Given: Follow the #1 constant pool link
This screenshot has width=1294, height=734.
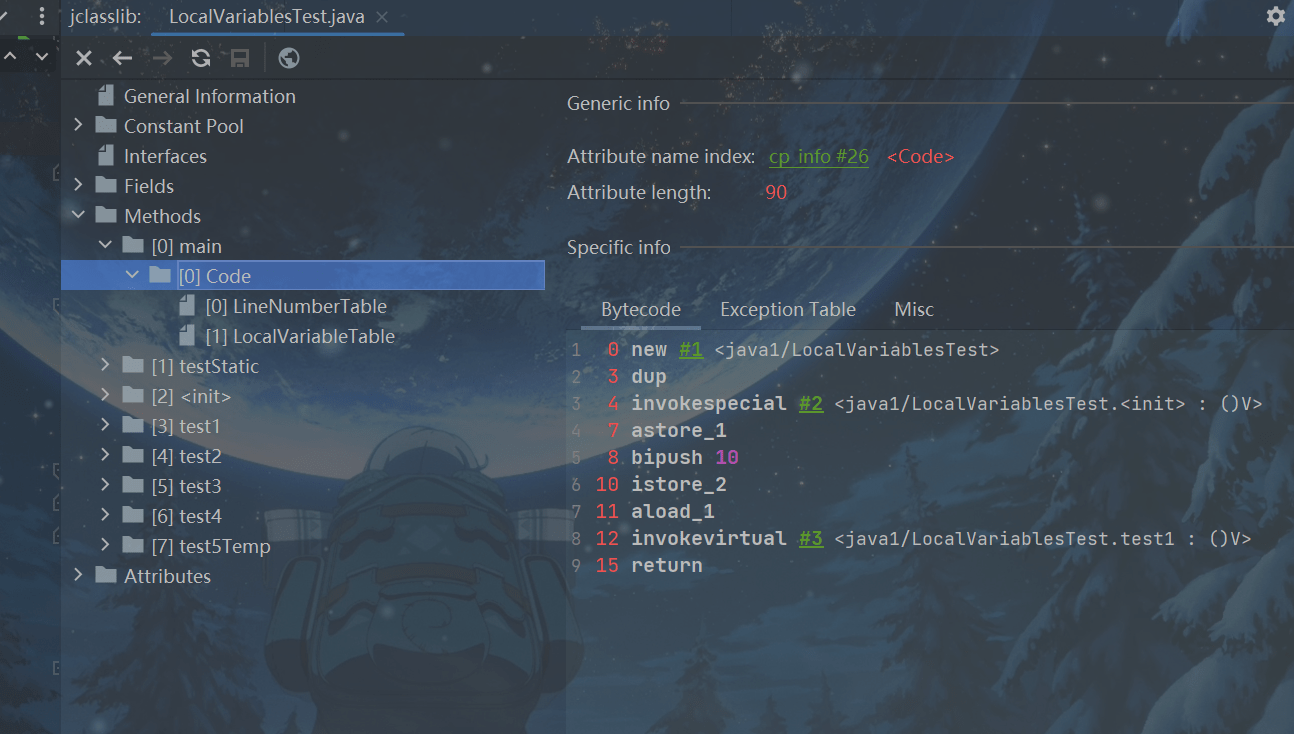Looking at the screenshot, I should 690,350.
